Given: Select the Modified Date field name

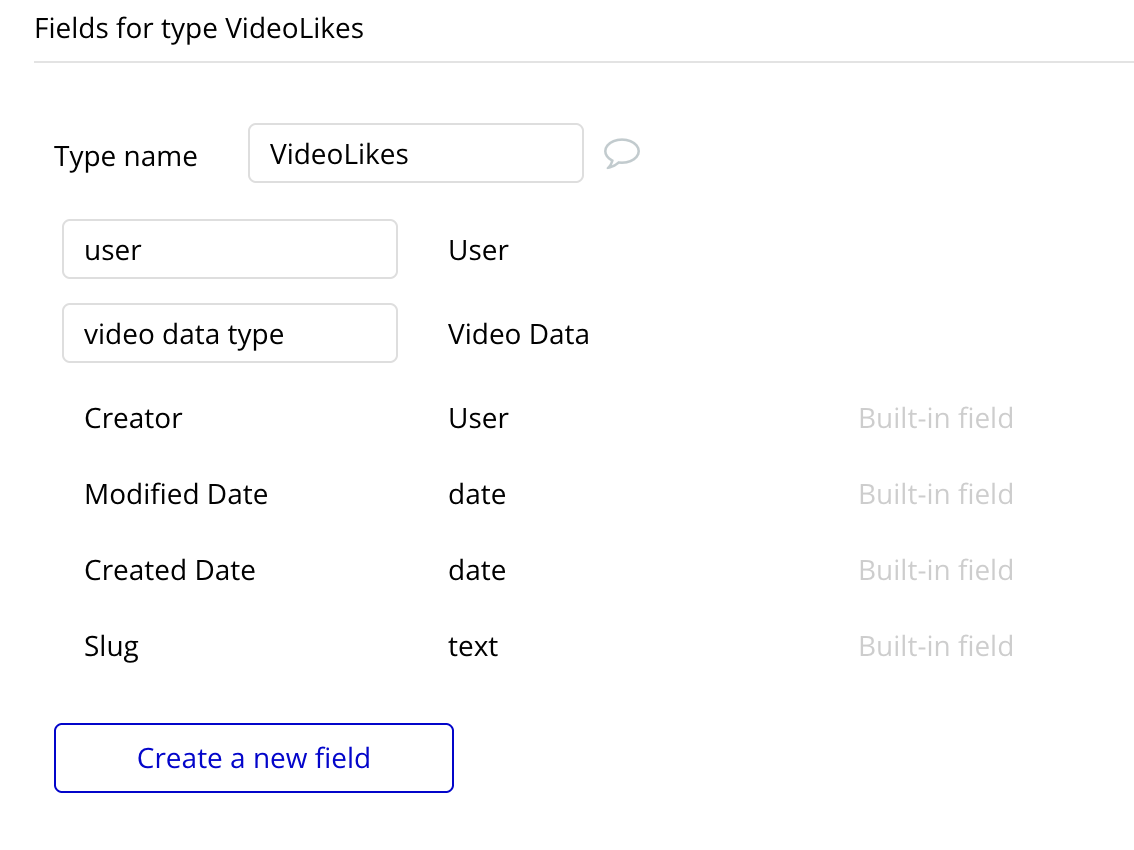Looking at the screenshot, I should tap(176, 494).
